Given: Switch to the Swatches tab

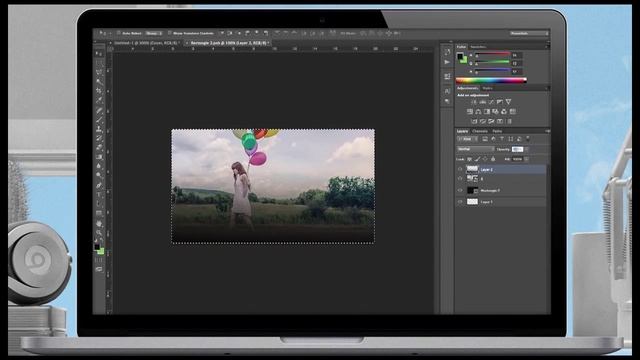Looking at the screenshot, I should [x=478, y=47].
